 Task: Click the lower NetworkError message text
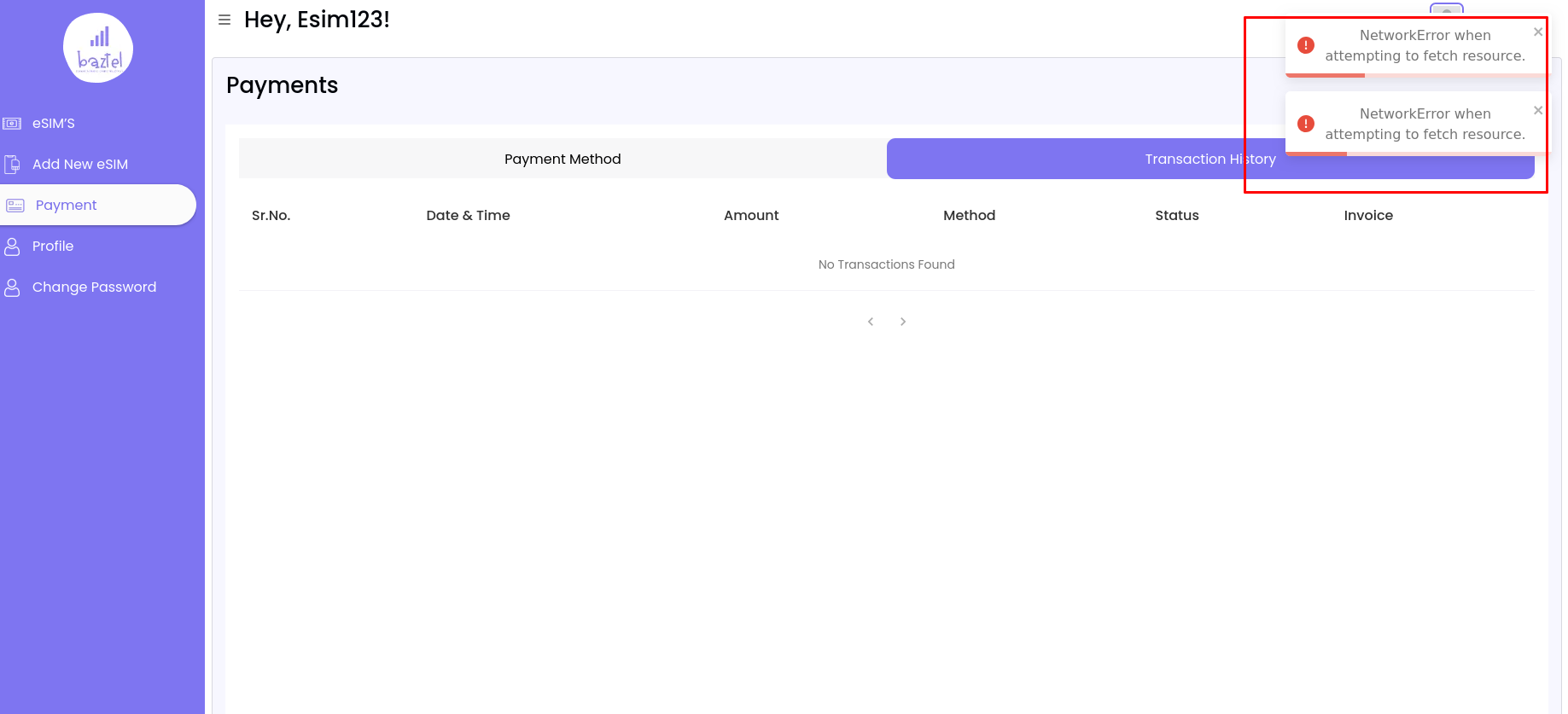click(1425, 125)
